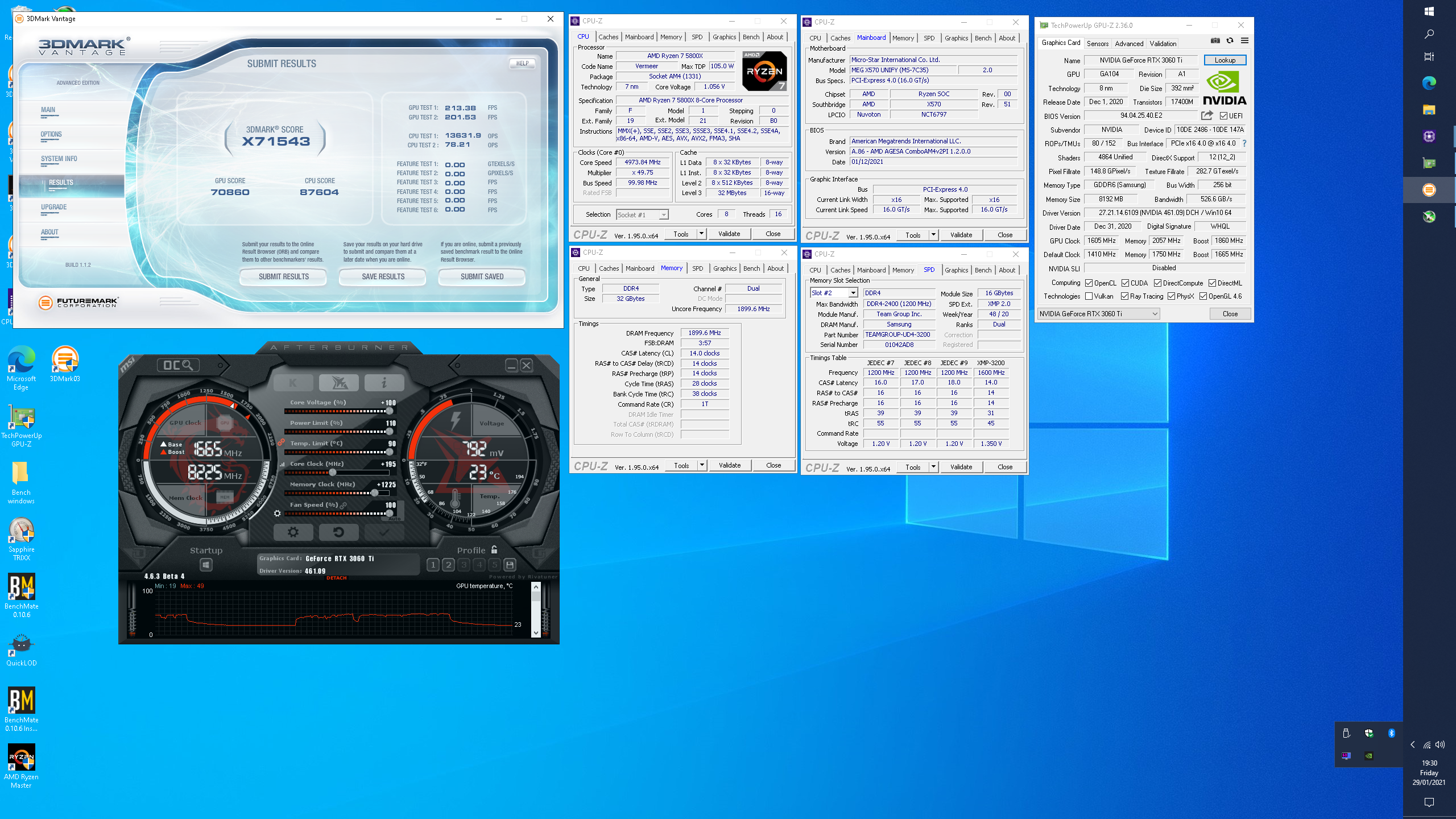Open Afterburner settings gear button
Viewport: 1456px width, 819px height.
click(x=293, y=532)
